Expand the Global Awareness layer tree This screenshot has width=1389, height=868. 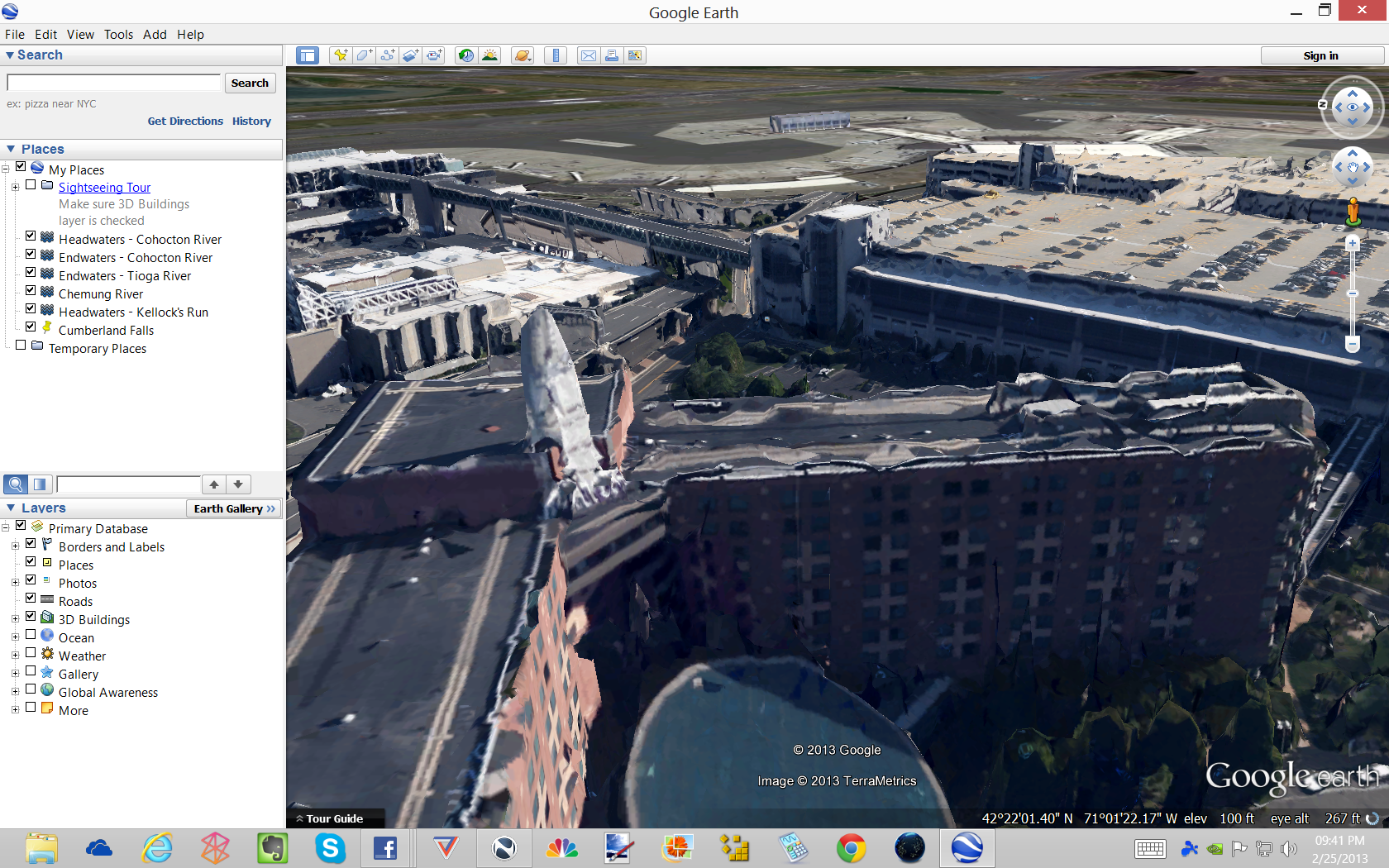[15, 692]
